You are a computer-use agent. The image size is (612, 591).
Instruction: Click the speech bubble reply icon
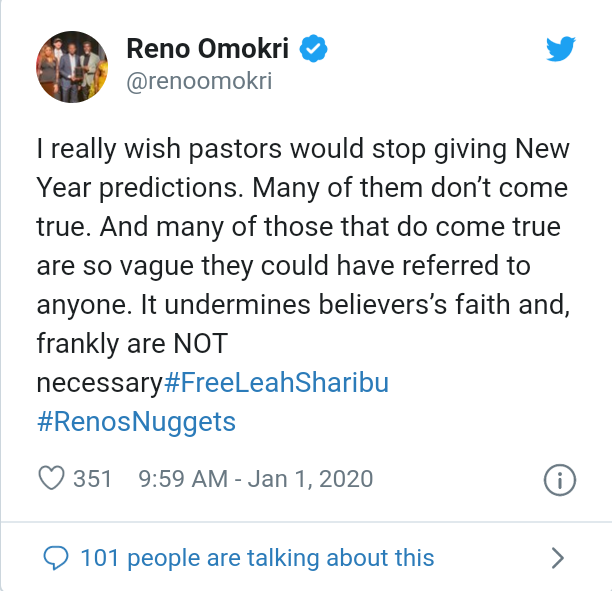(56, 557)
